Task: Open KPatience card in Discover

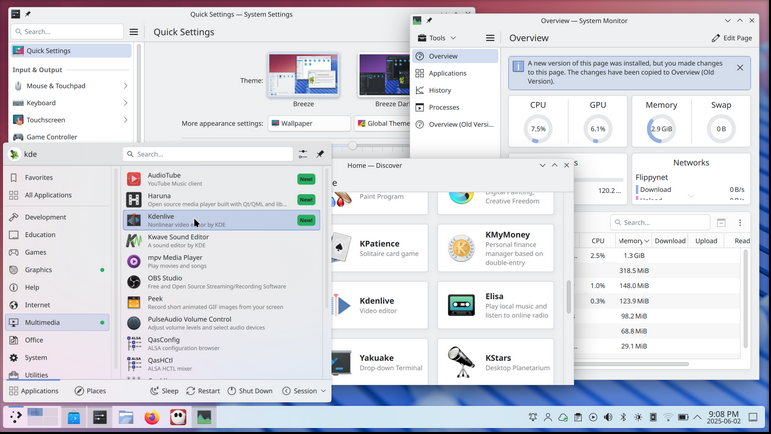Action: coord(380,248)
